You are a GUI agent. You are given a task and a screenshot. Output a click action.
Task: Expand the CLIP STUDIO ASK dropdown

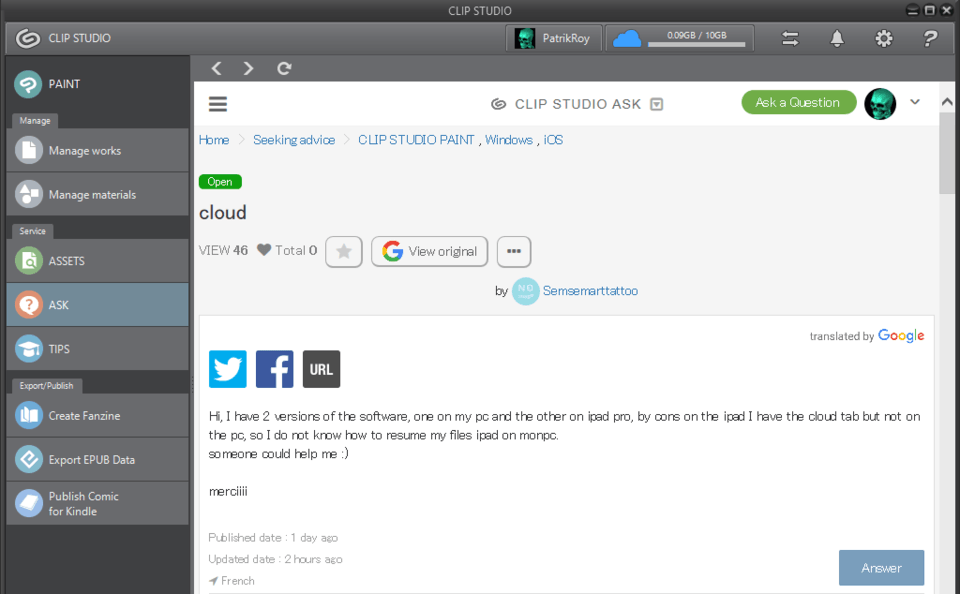656,104
